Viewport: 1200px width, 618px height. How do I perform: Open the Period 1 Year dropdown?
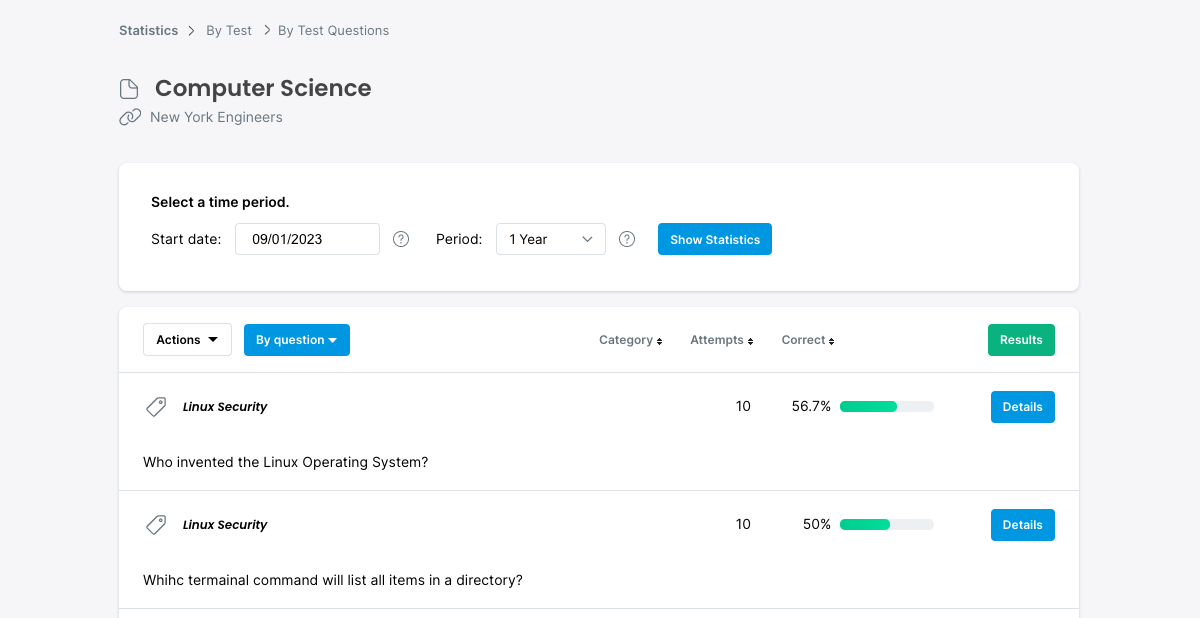click(x=550, y=239)
